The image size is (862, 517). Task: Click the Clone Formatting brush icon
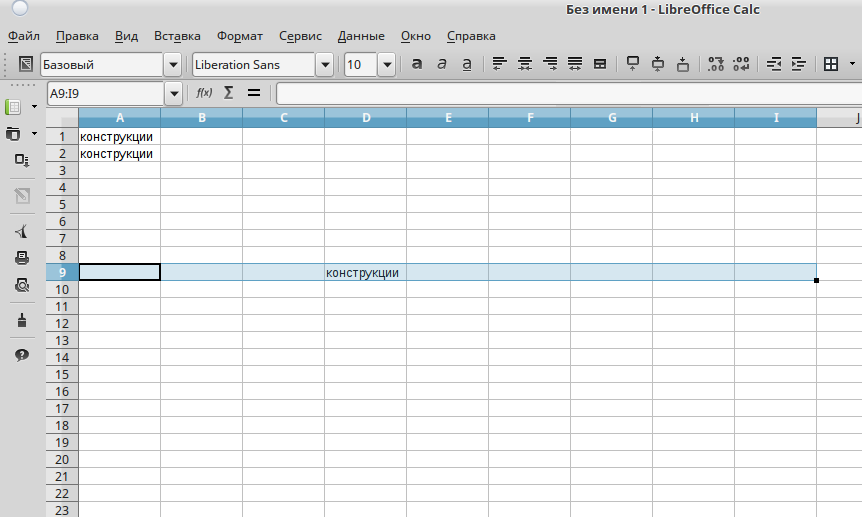pyautogui.click(x=21, y=320)
